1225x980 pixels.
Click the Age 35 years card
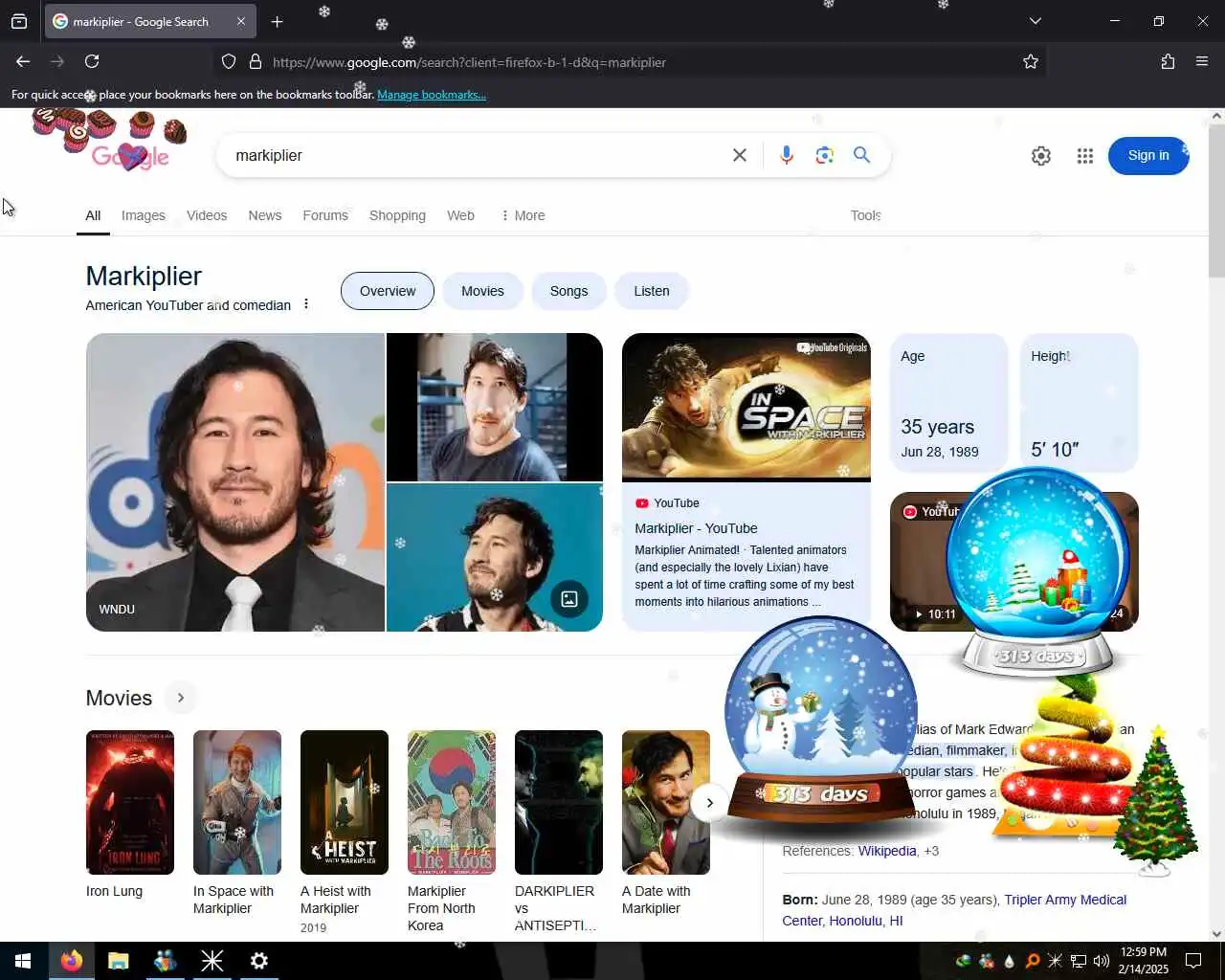coord(948,403)
